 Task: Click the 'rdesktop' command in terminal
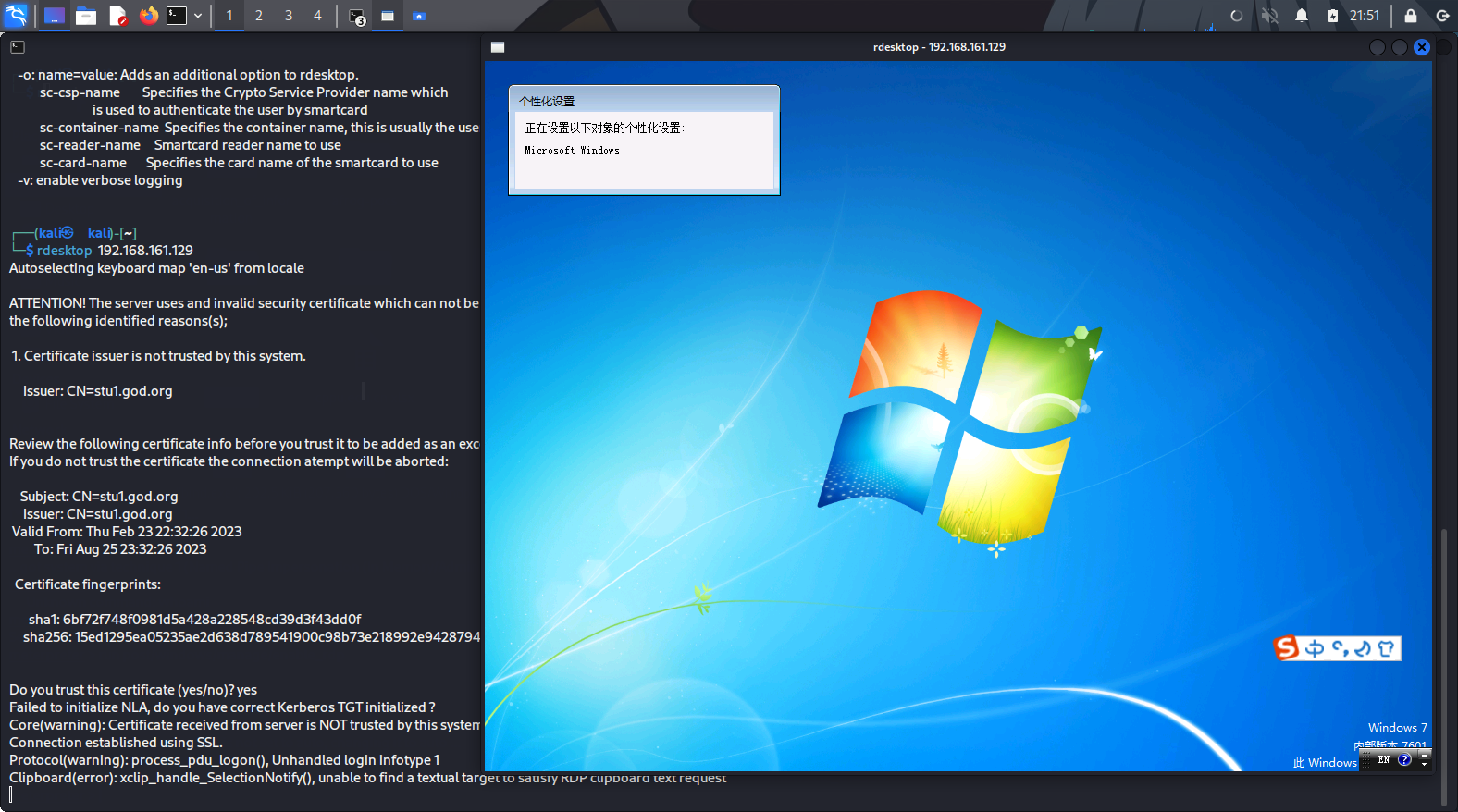pyautogui.click(x=64, y=251)
